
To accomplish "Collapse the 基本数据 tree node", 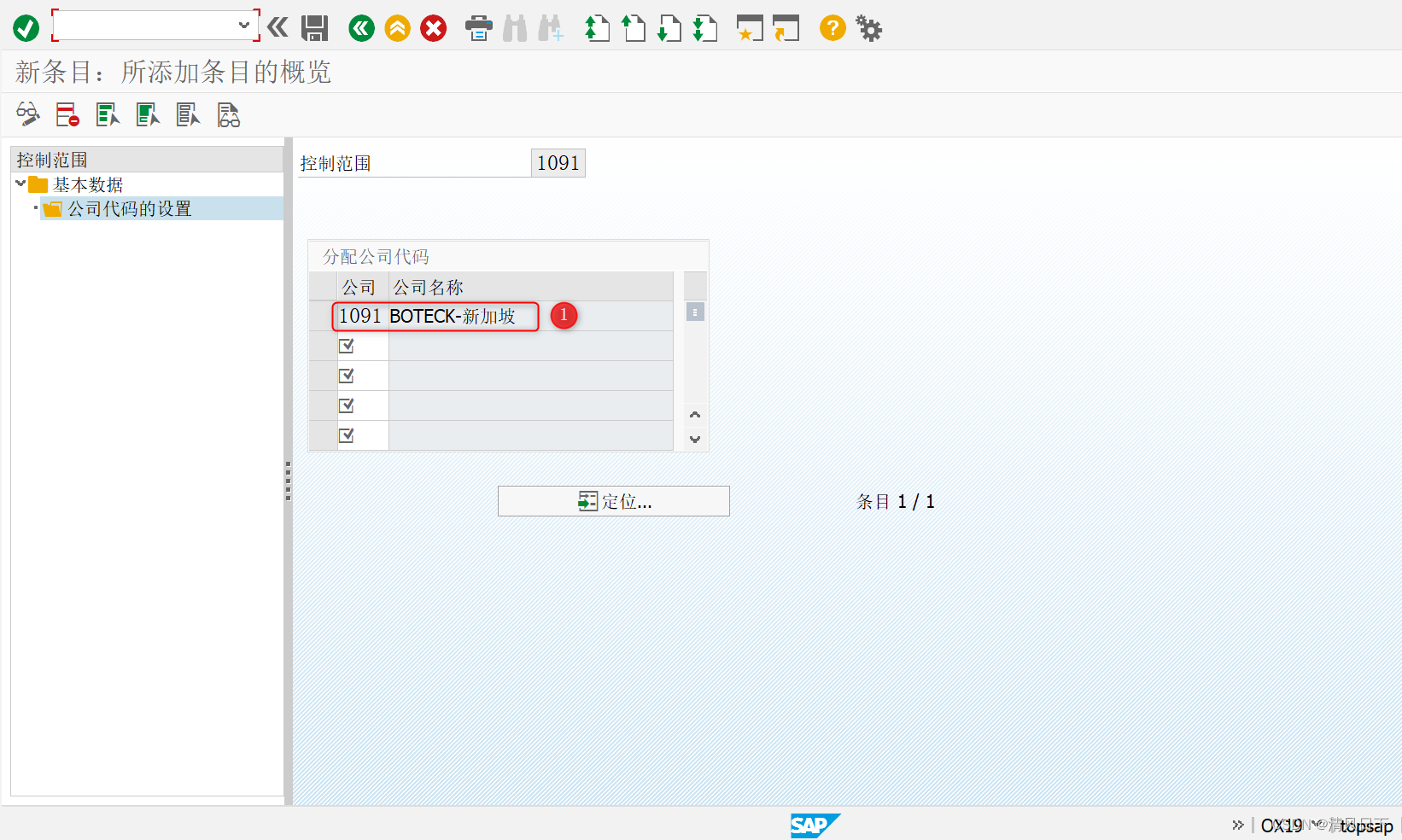I will point(20,183).
